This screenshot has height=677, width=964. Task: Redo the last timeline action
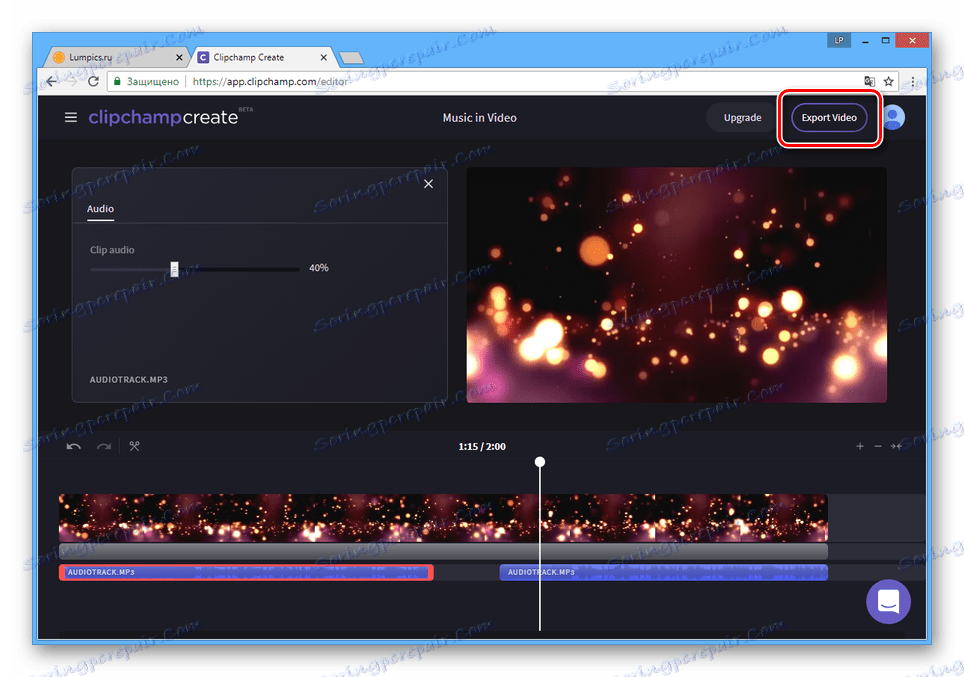tap(104, 446)
